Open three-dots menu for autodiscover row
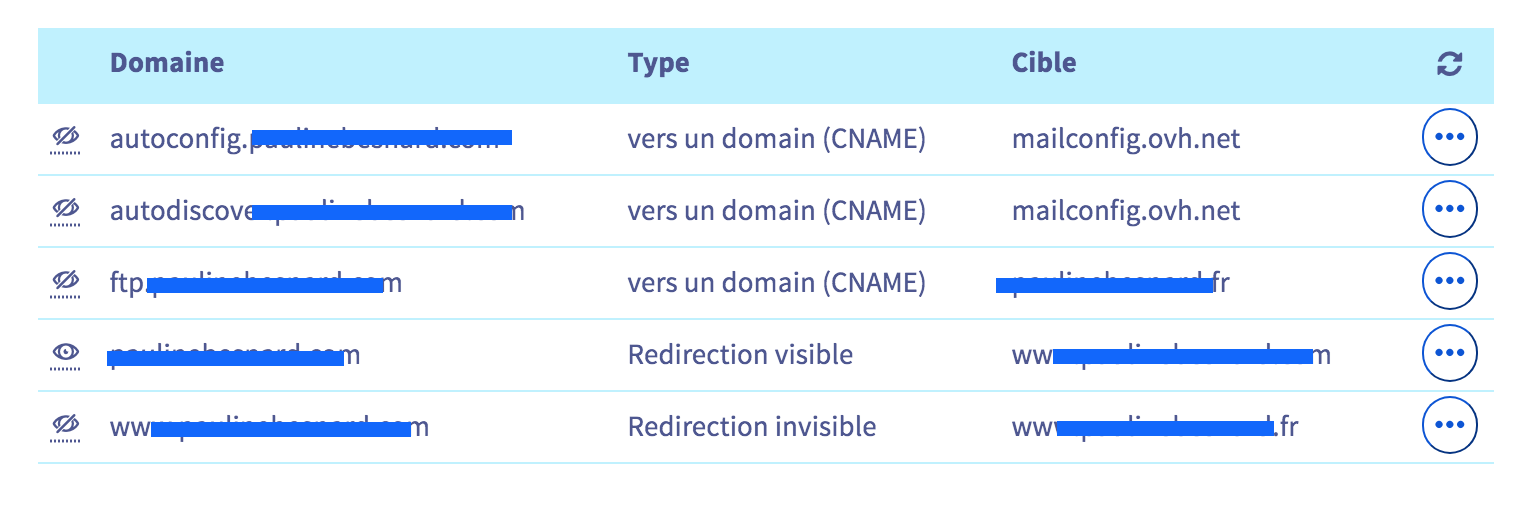Image resolution: width=1528 pixels, height=516 pixels. (1449, 211)
